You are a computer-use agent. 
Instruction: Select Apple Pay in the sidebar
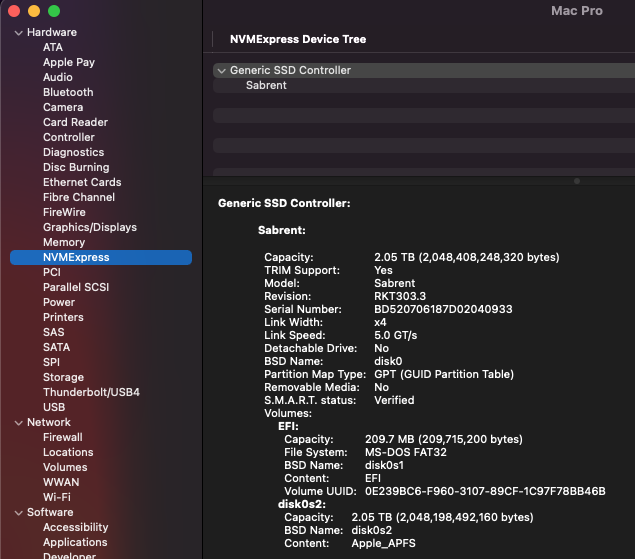click(x=69, y=62)
